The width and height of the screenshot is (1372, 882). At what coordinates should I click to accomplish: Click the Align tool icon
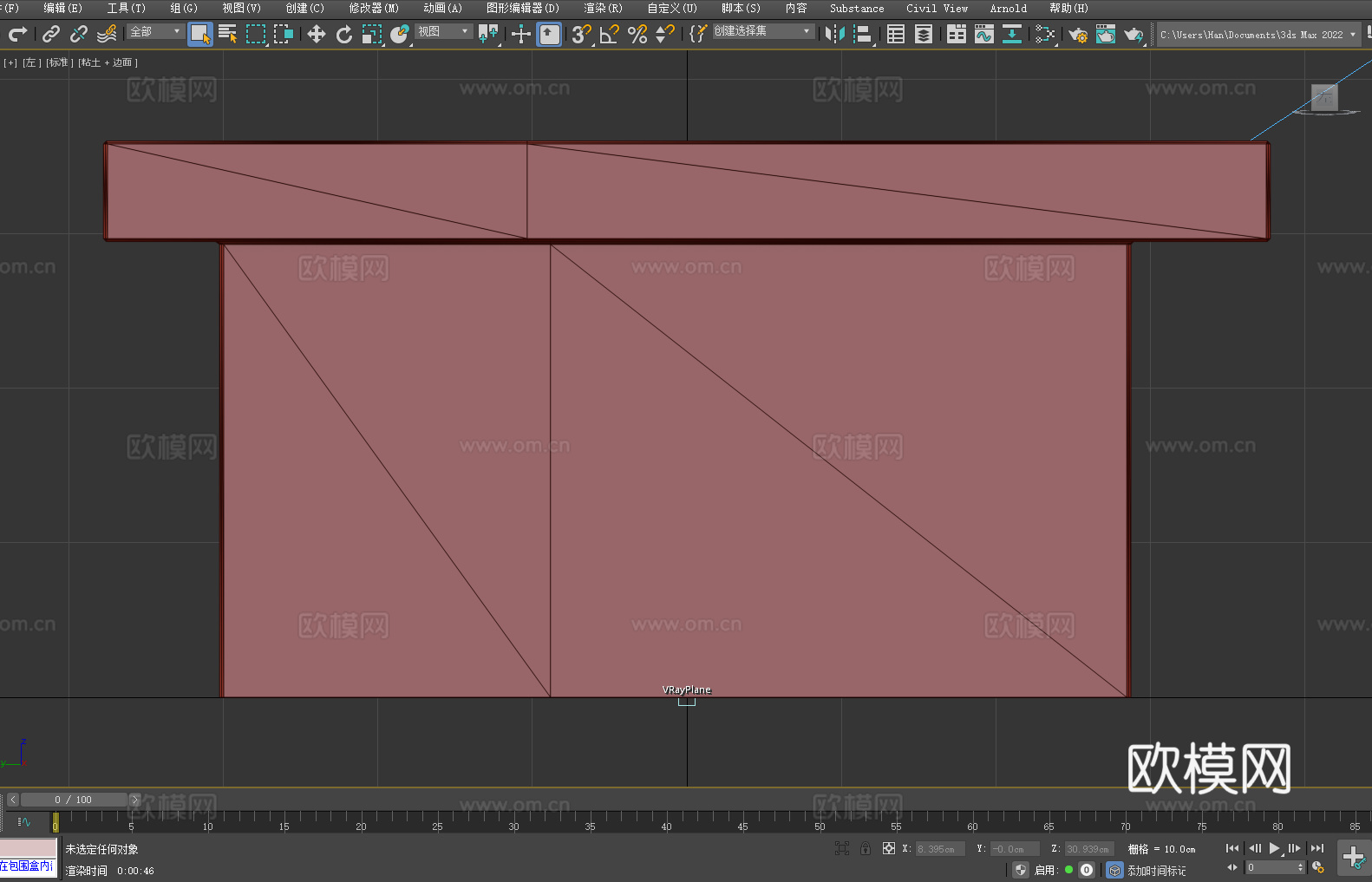[863, 34]
